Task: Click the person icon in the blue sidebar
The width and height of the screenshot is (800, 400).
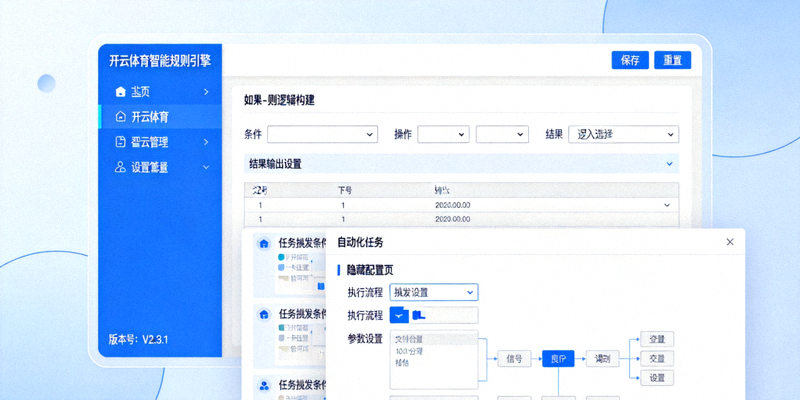Action: (x=120, y=167)
